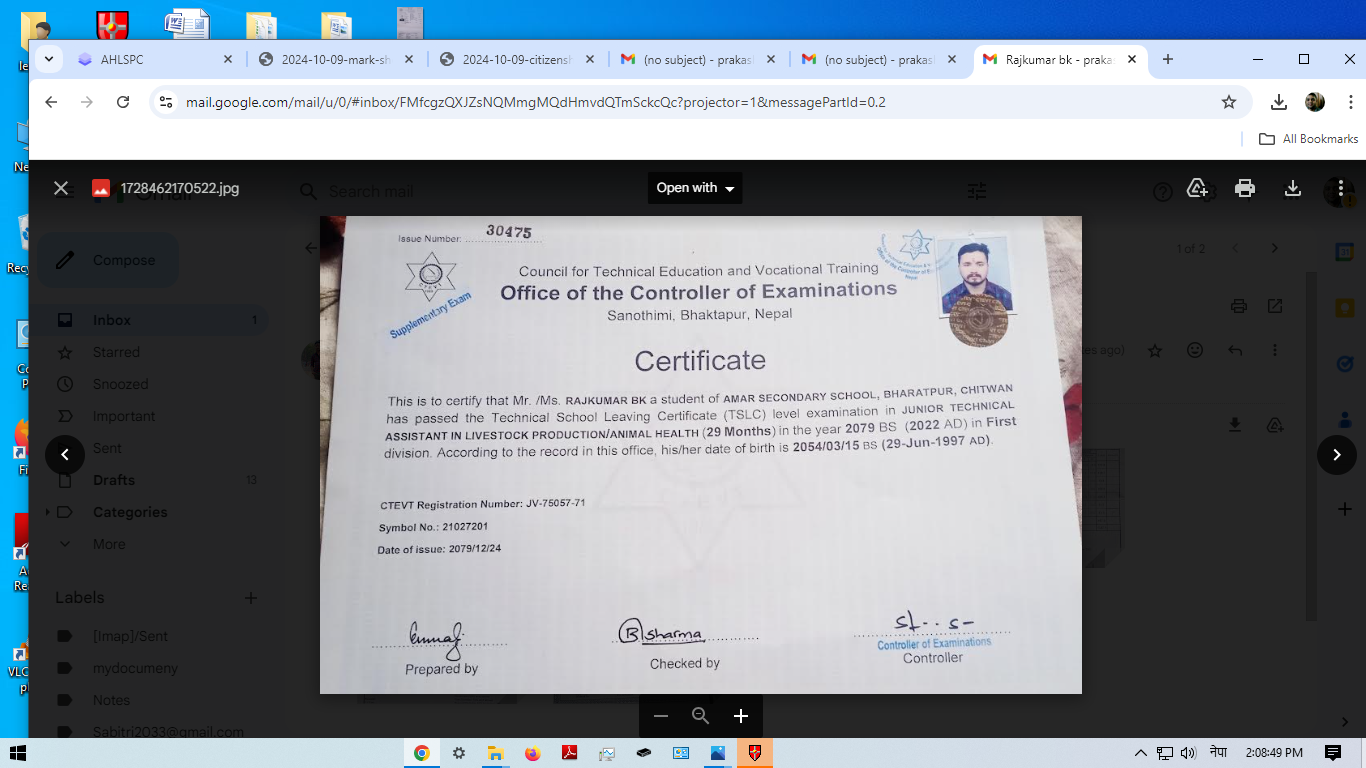
Task: Open the Windows Start menu
Action: (17, 753)
